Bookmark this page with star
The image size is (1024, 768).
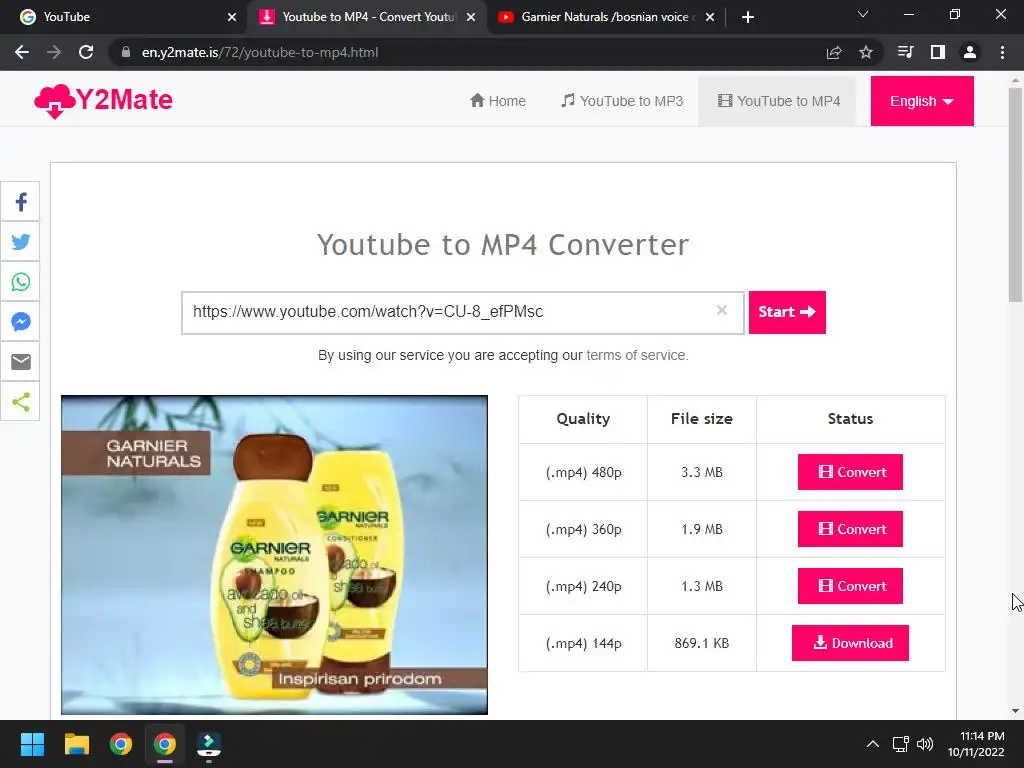pyautogui.click(x=866, y=52)
